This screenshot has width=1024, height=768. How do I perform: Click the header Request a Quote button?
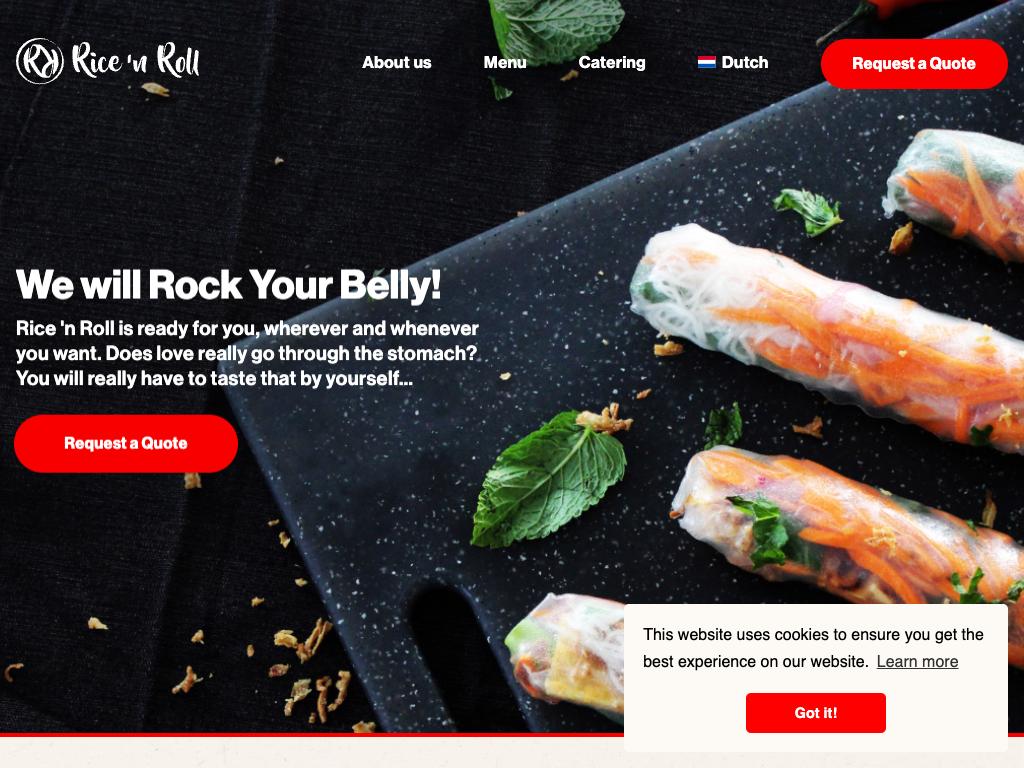point(914,64)
